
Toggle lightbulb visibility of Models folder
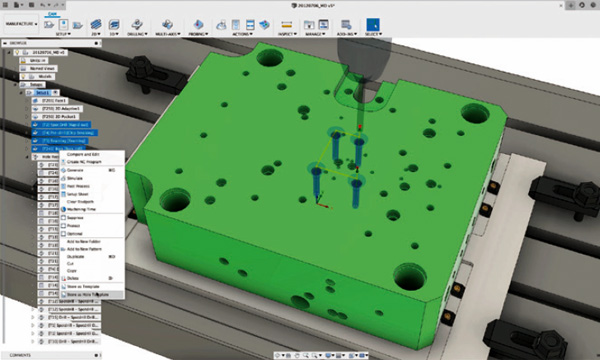23,77
